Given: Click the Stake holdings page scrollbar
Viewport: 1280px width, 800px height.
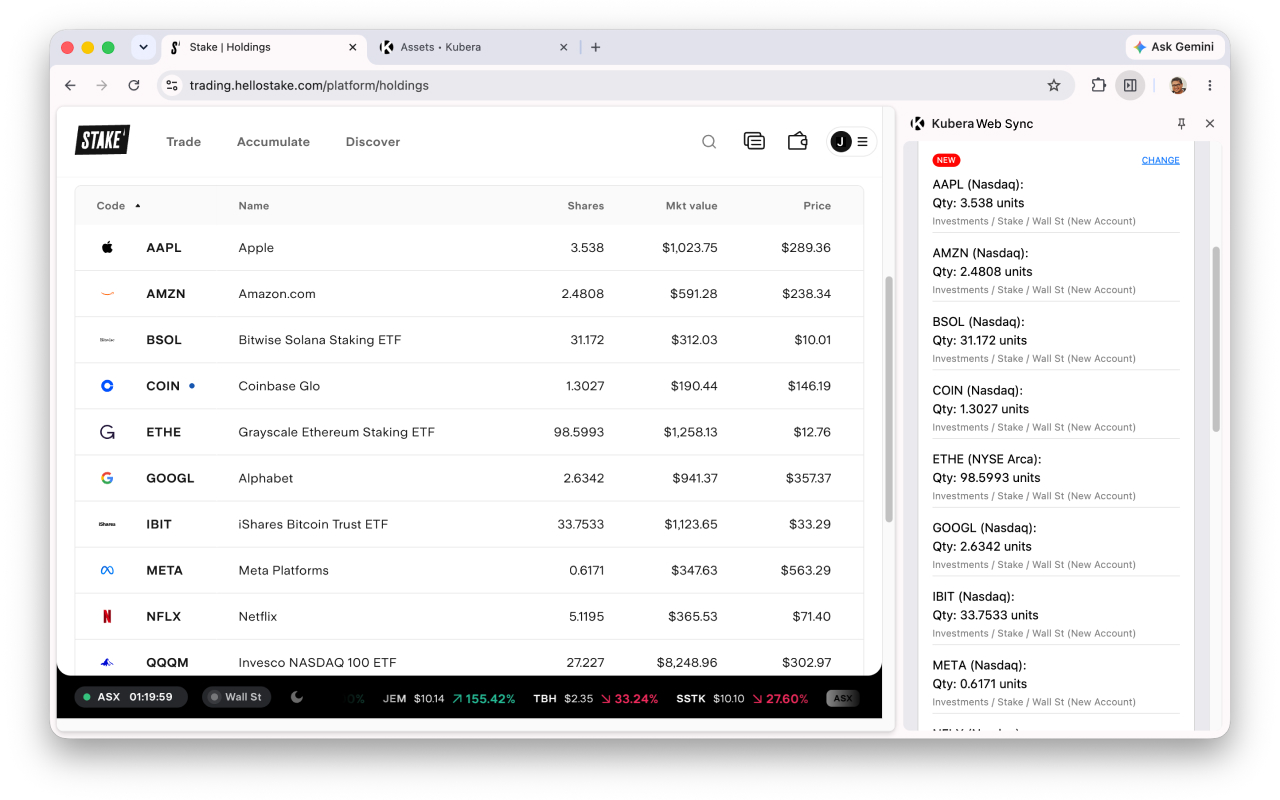Looking at the screenshot, I should [888, 399].
